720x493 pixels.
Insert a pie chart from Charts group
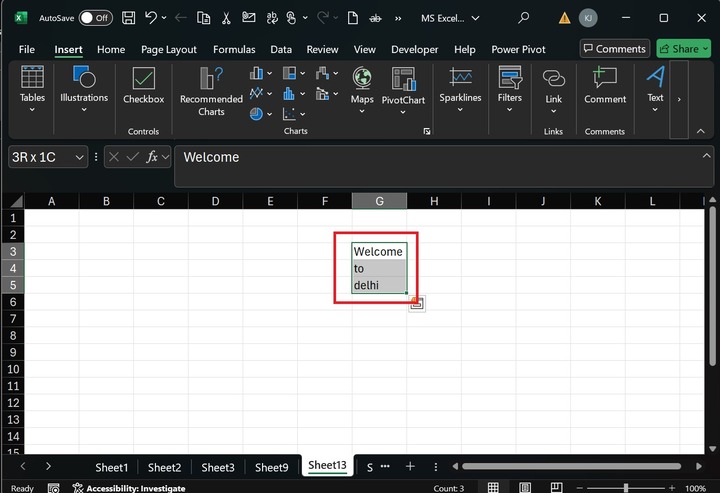coord(257,114)
